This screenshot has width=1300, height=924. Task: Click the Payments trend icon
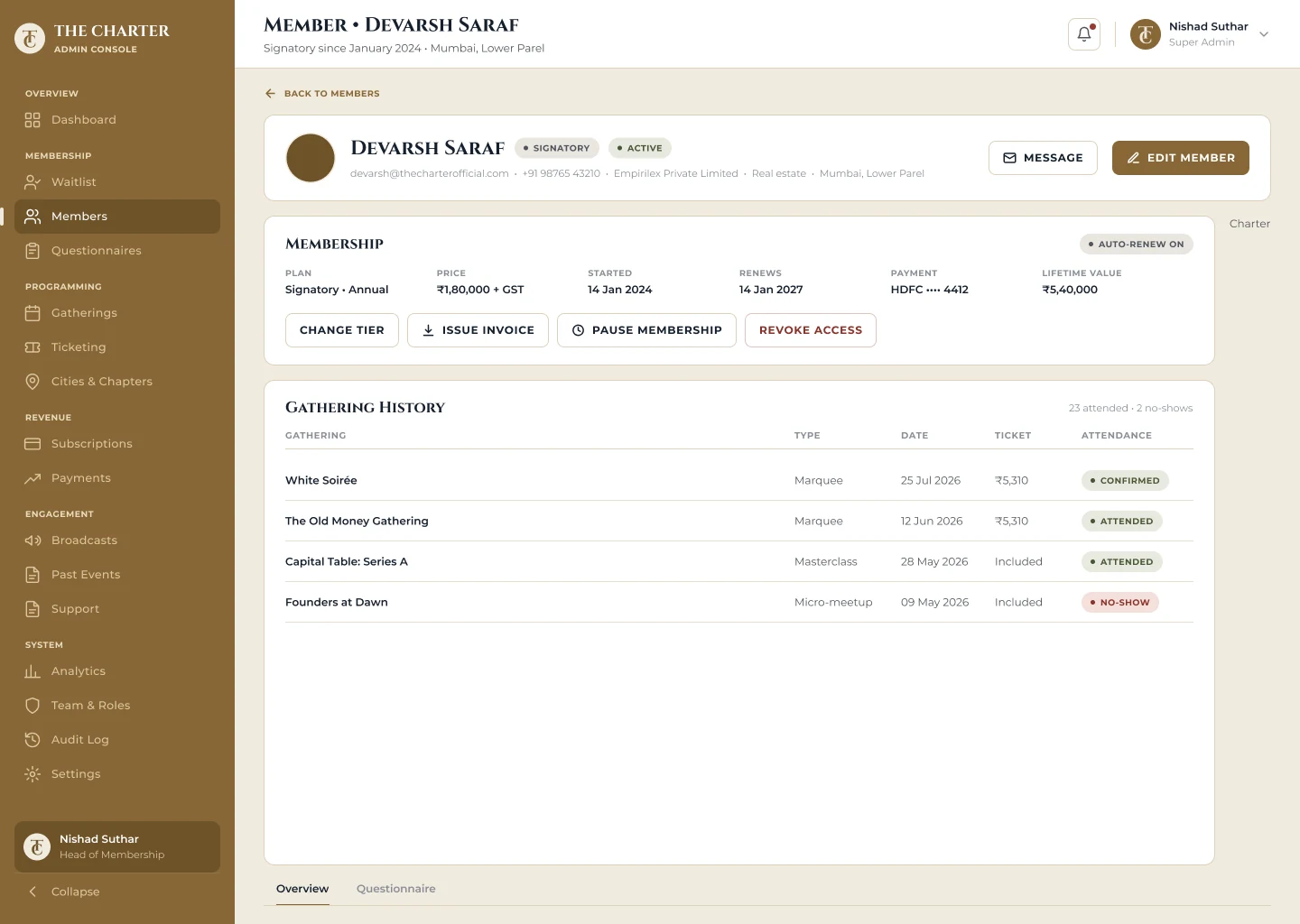pos(32,478)
